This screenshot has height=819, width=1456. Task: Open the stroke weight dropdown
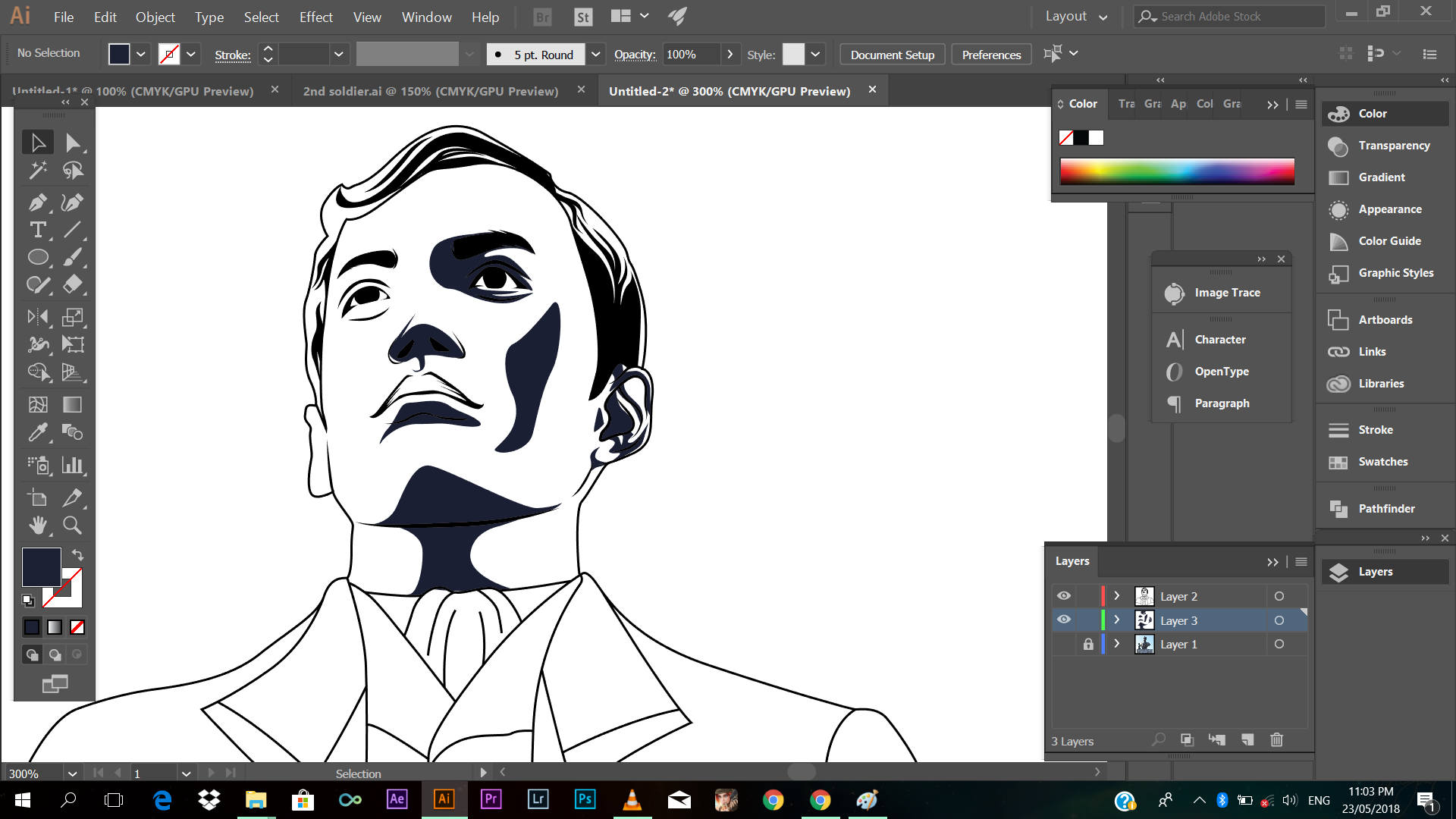tap(338, 55)
